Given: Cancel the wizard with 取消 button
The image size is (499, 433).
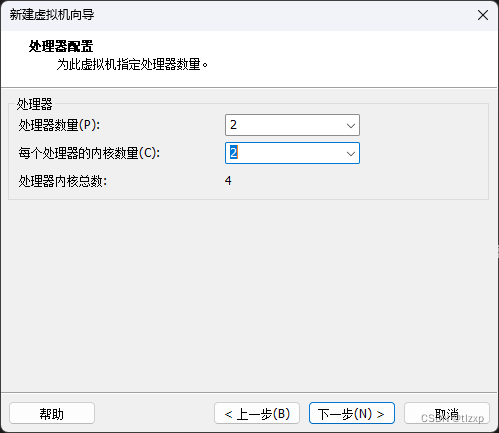Looking at the screenshot, I should click(x=447, y=413).
